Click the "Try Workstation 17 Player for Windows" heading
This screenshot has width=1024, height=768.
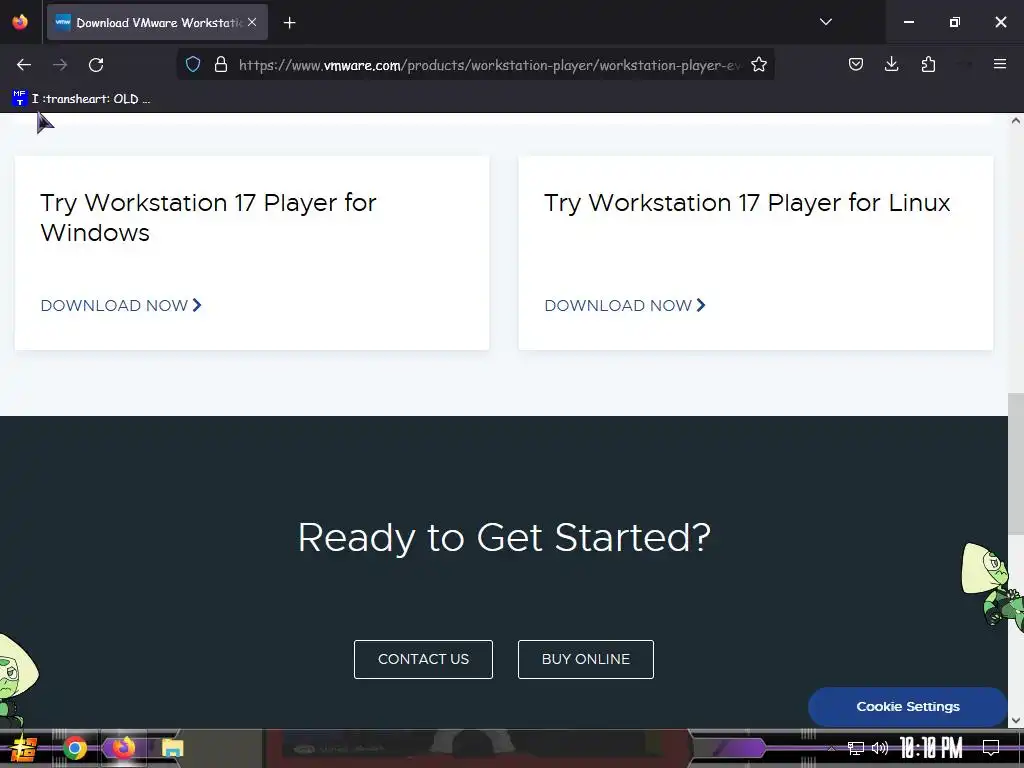208,217
